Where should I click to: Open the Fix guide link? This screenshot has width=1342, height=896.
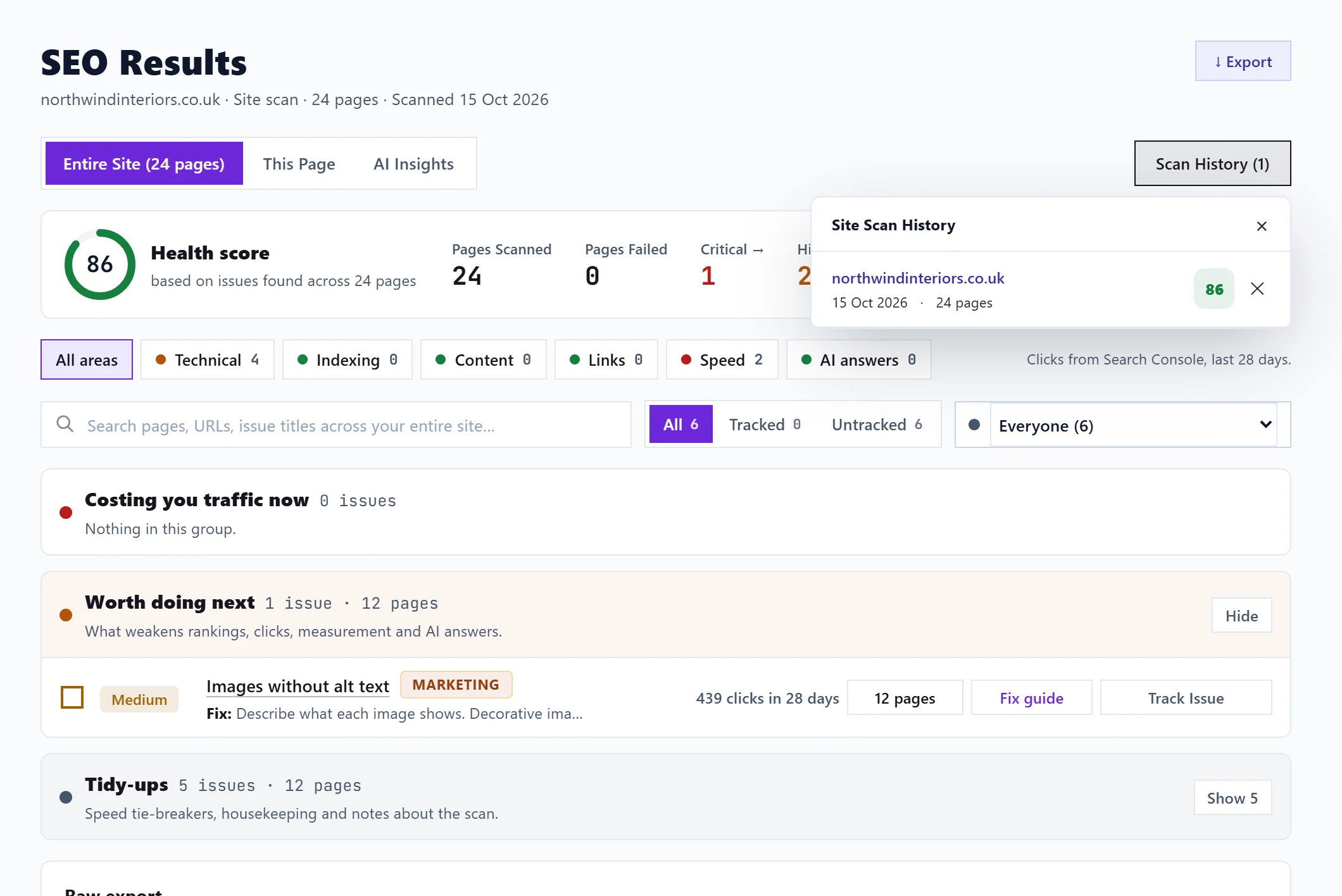1031,697
